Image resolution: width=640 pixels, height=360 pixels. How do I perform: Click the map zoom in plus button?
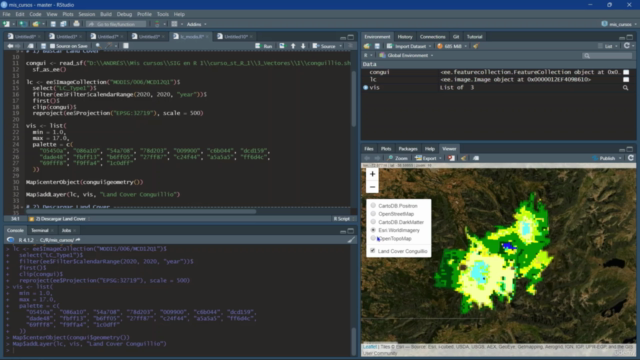point(372,174)
